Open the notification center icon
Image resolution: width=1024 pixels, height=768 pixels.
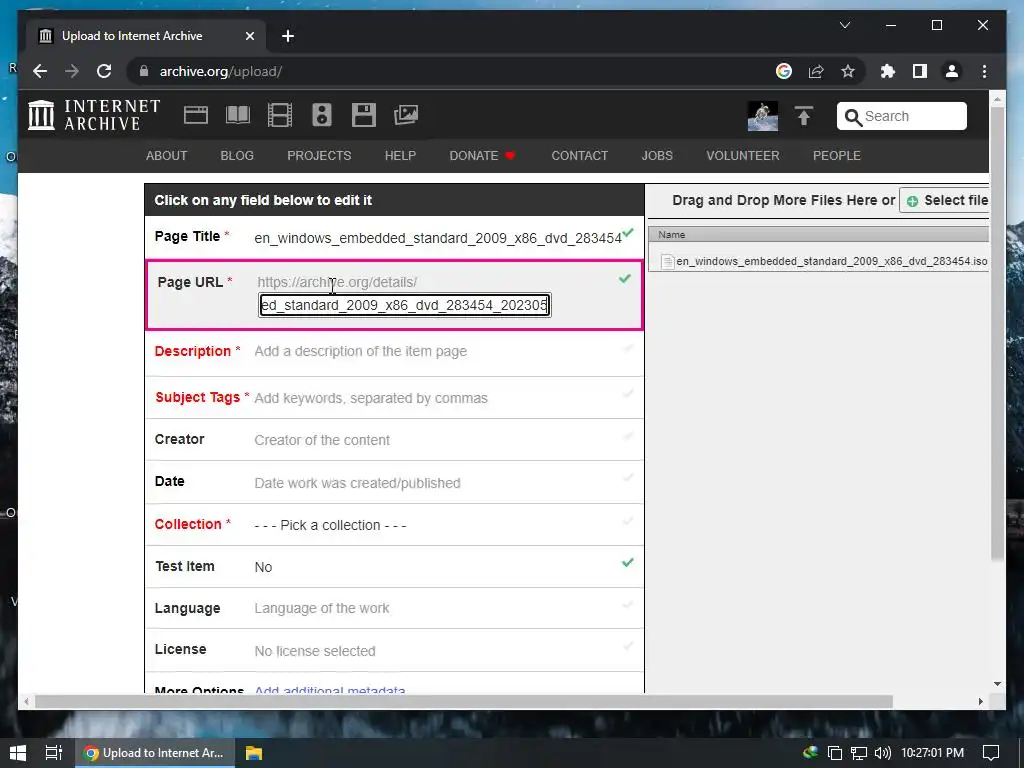pyautogui.click(x=991, y=753)
